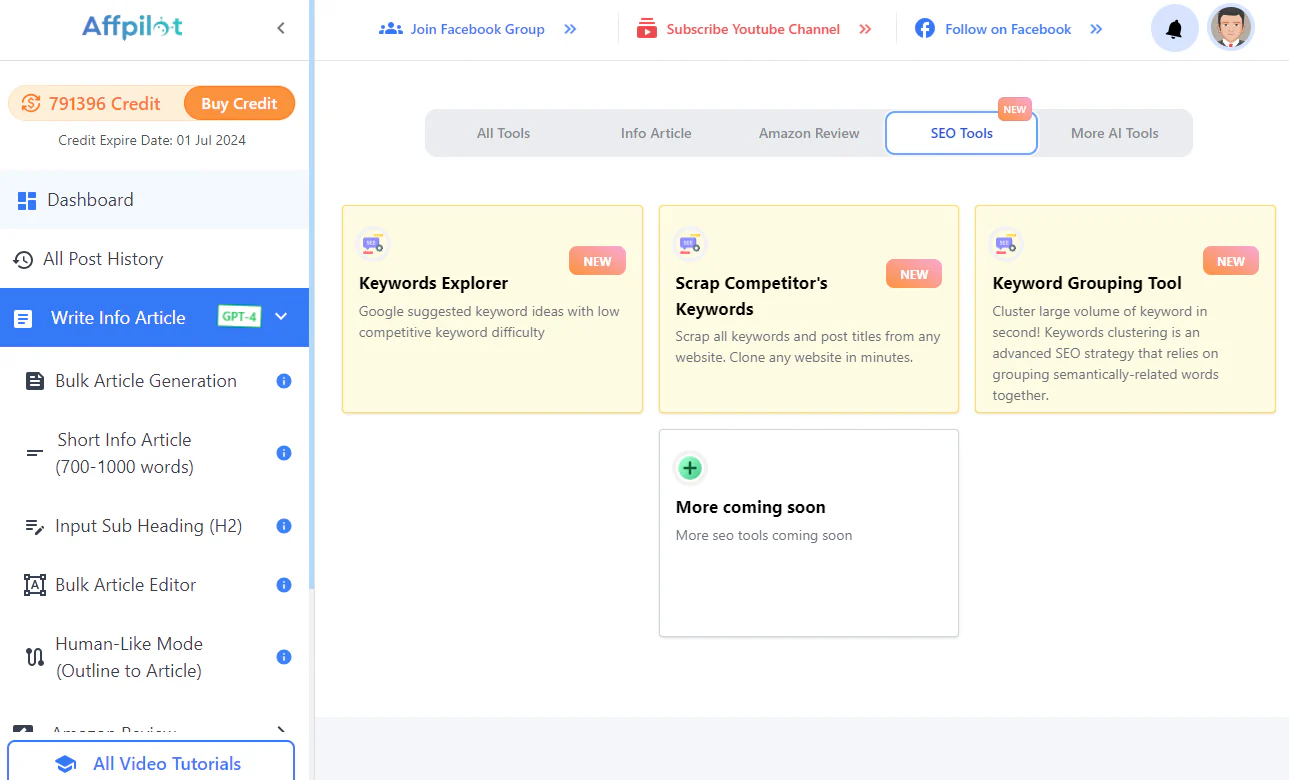
Task: Click the Bulk Article Generation file icon
Action: (35, 381)
